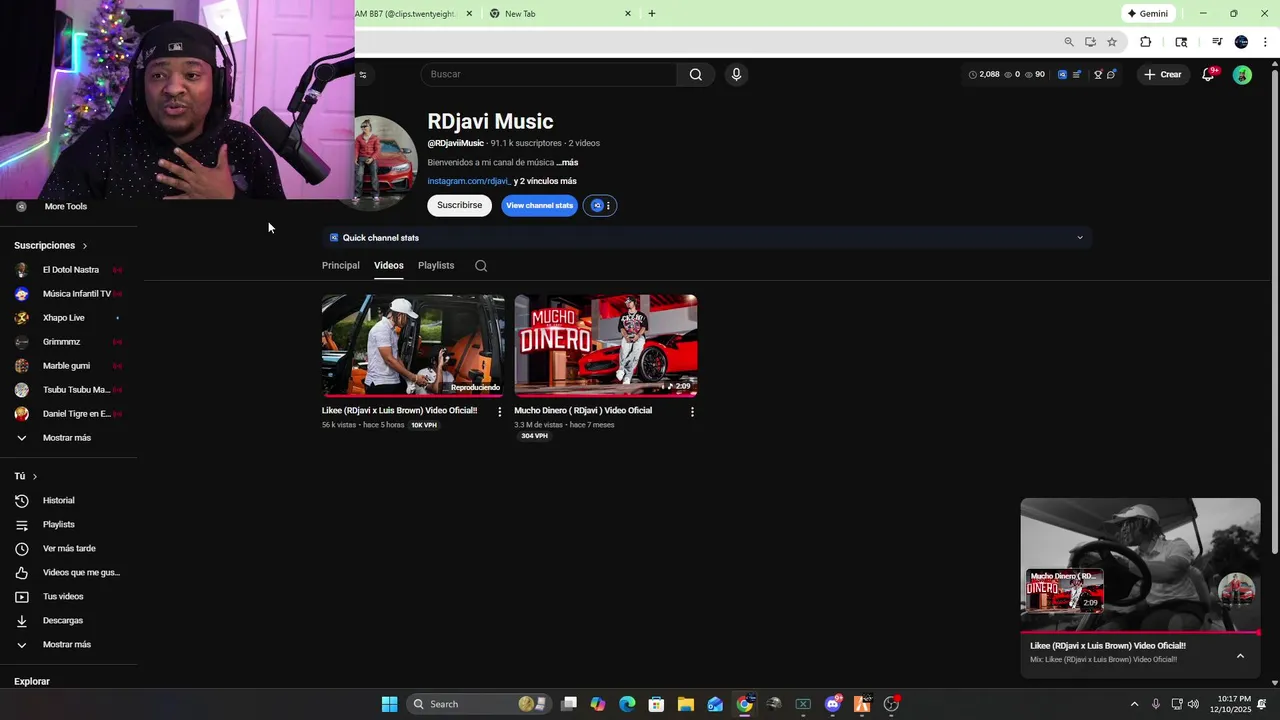
Task: Start a voice search with the microphone icon
Action: (736, 74)
